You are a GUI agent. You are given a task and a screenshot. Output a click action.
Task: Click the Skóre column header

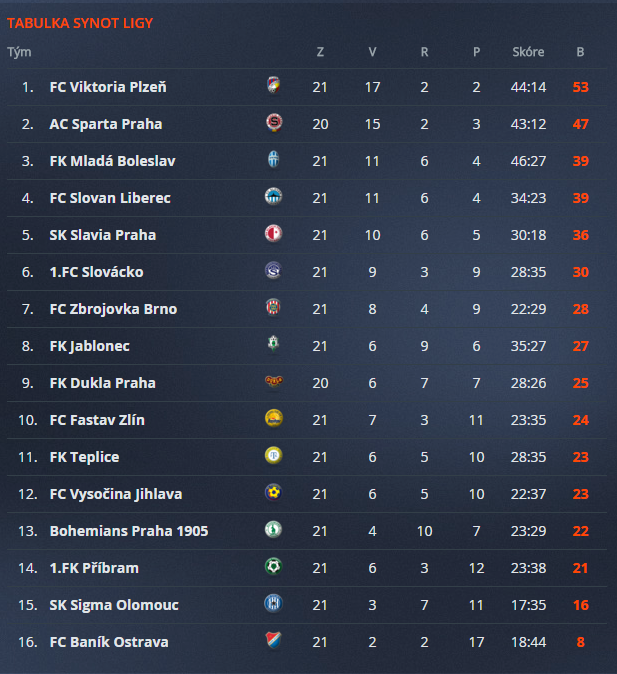point(528,52)
